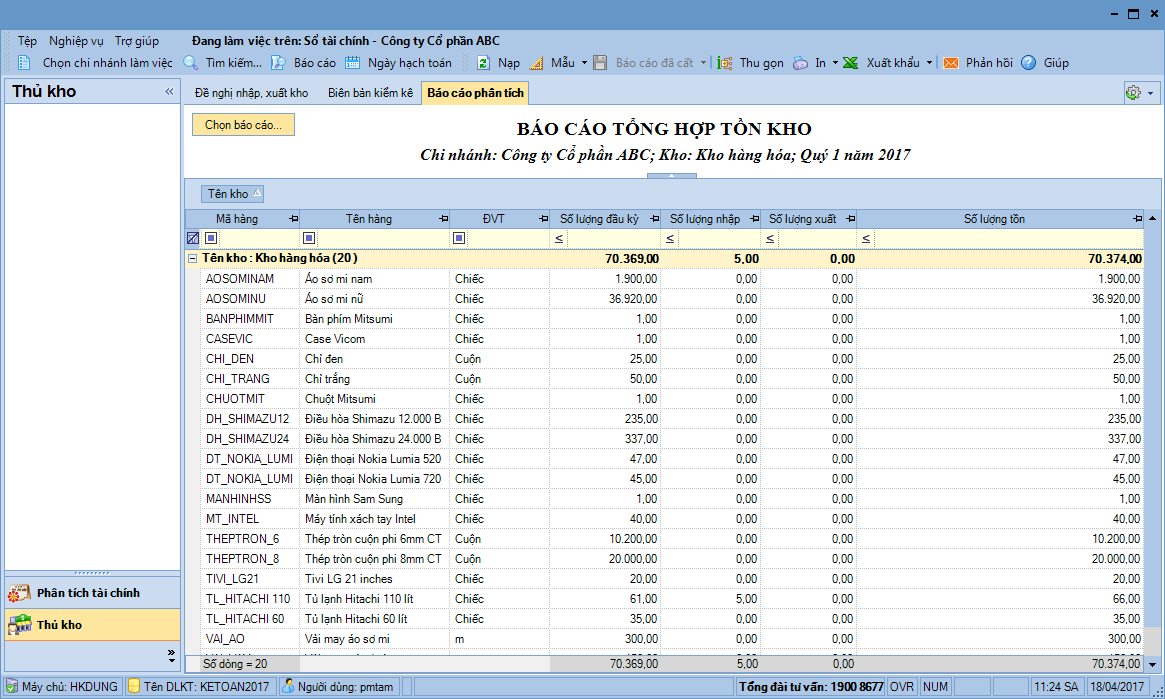Collapse the Kho hàng hóa group row
1165x699 pixels.
192,258
